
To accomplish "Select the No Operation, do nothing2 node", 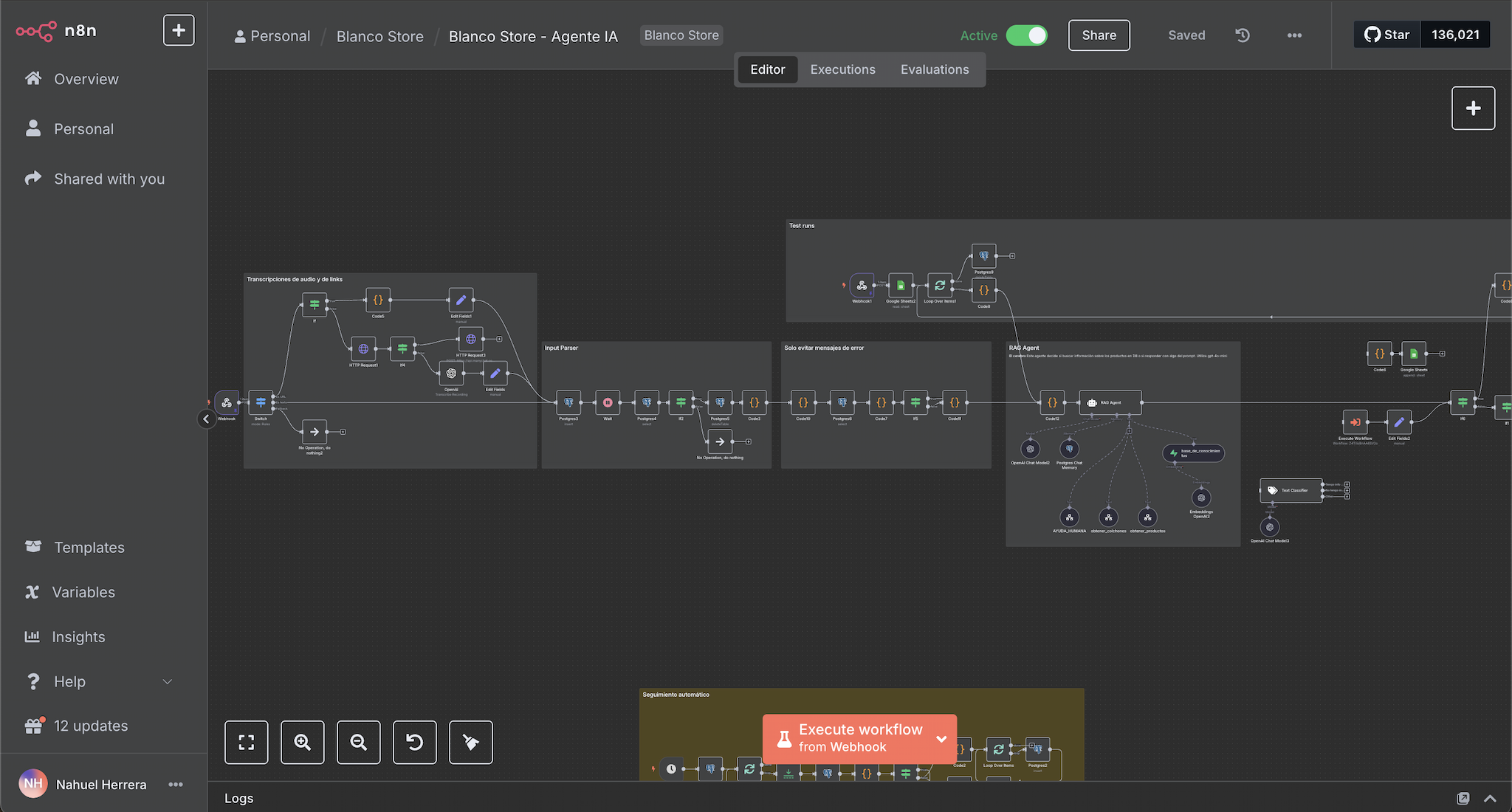I will point(315,432).
